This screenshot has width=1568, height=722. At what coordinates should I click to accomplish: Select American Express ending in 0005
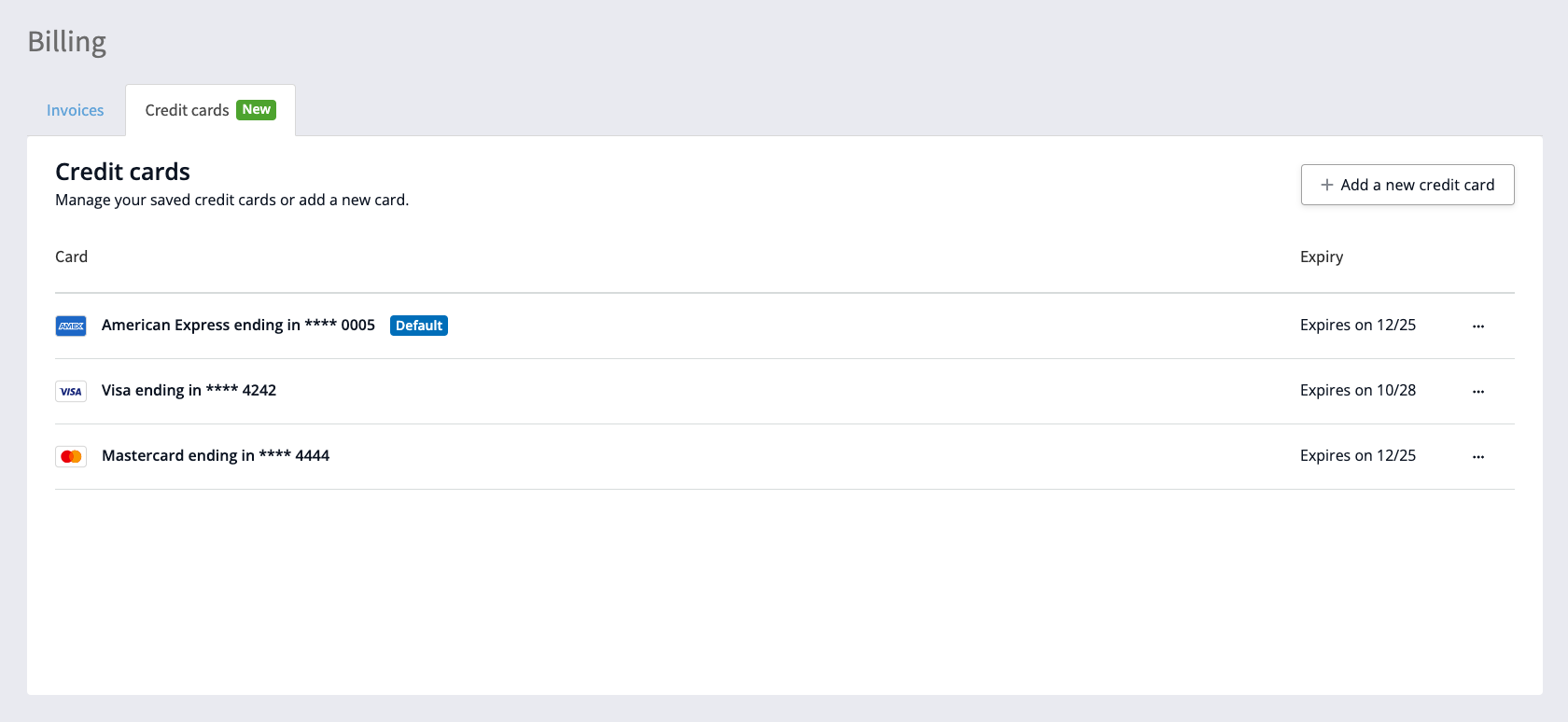(x=238, y=325)
